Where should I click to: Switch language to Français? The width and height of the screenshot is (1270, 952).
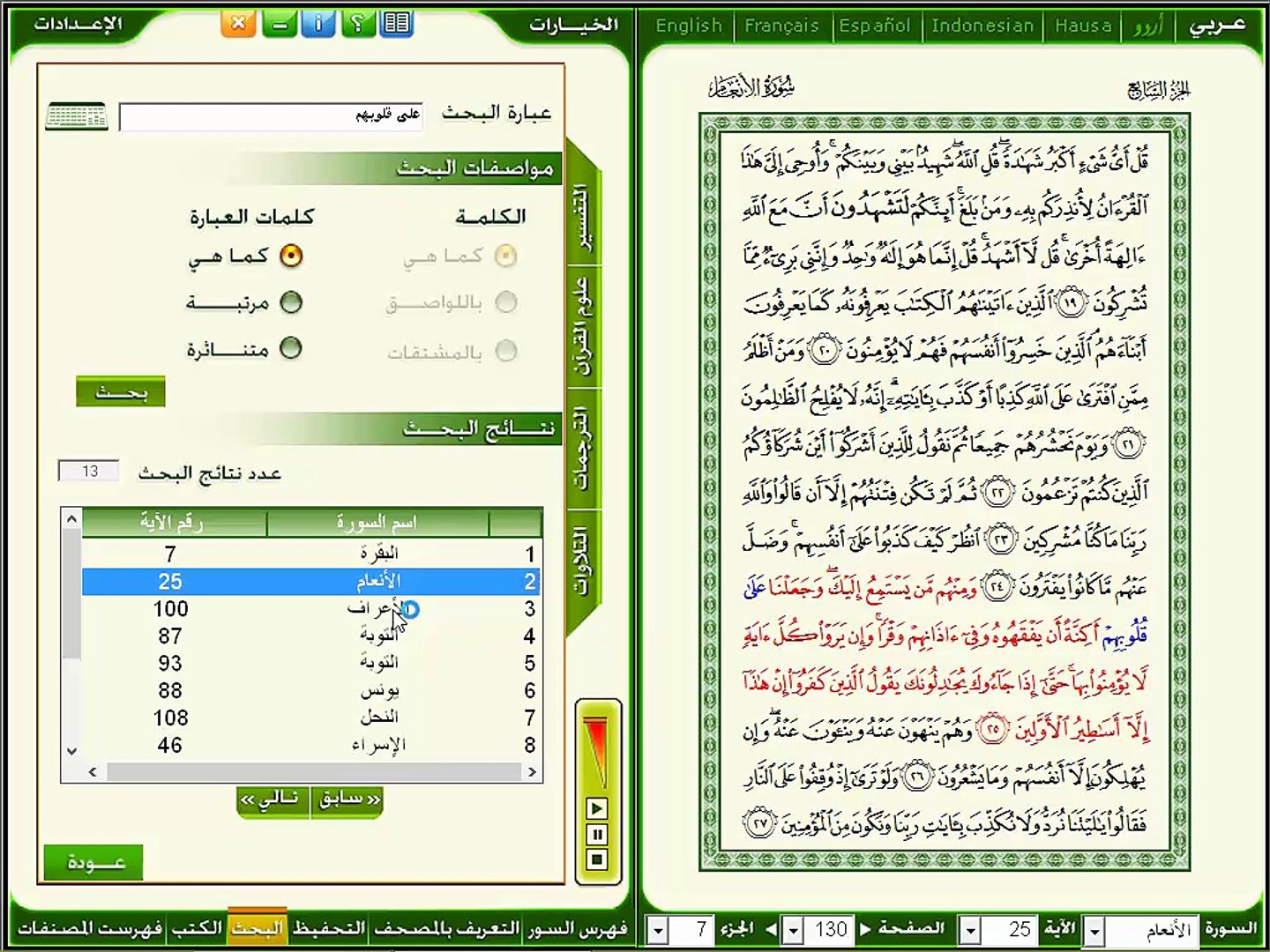point(781,26)
